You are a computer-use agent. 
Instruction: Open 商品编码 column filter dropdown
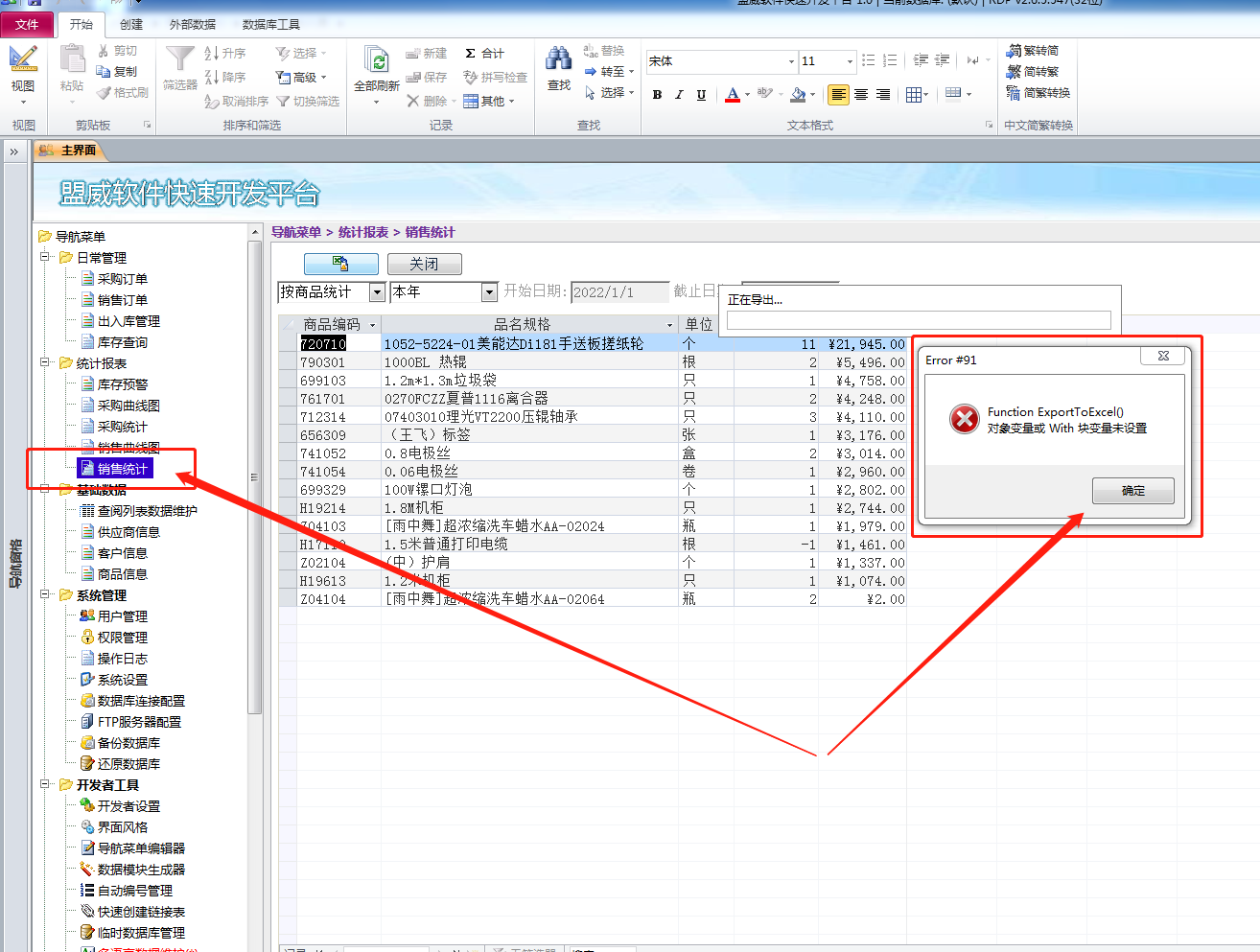tap(372, 325)
